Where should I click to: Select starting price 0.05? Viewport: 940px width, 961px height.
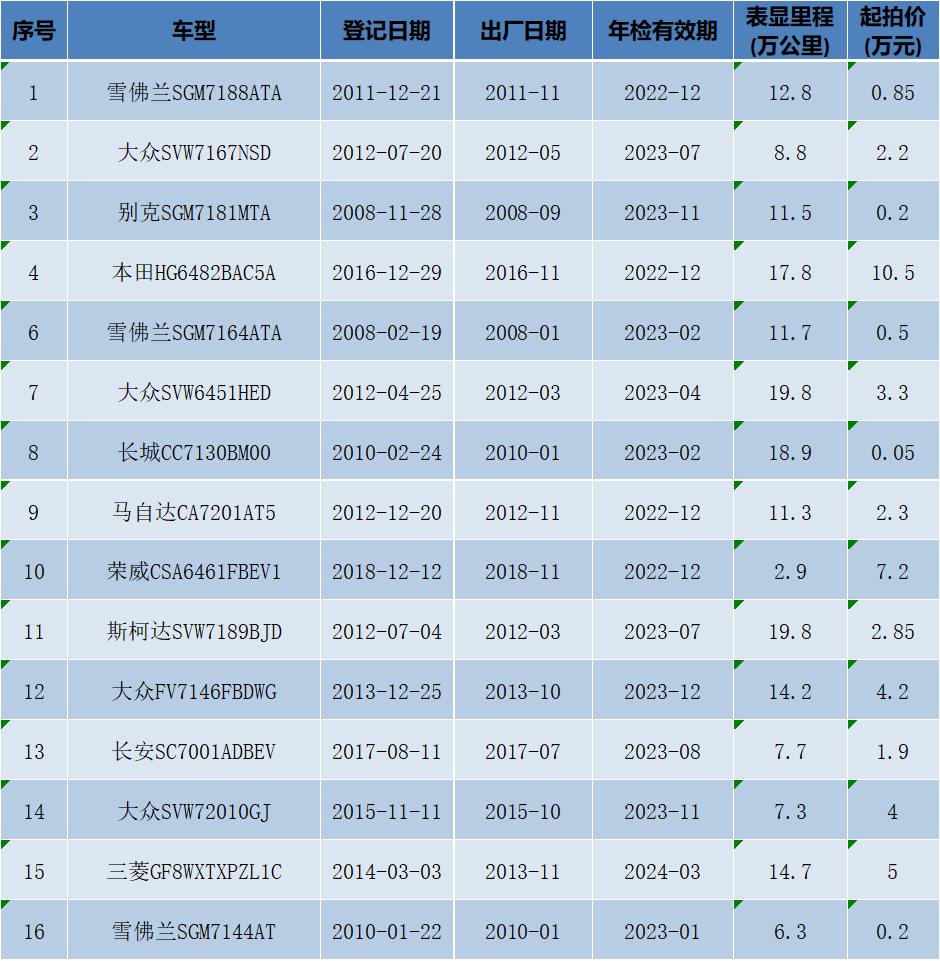[893, 452]
